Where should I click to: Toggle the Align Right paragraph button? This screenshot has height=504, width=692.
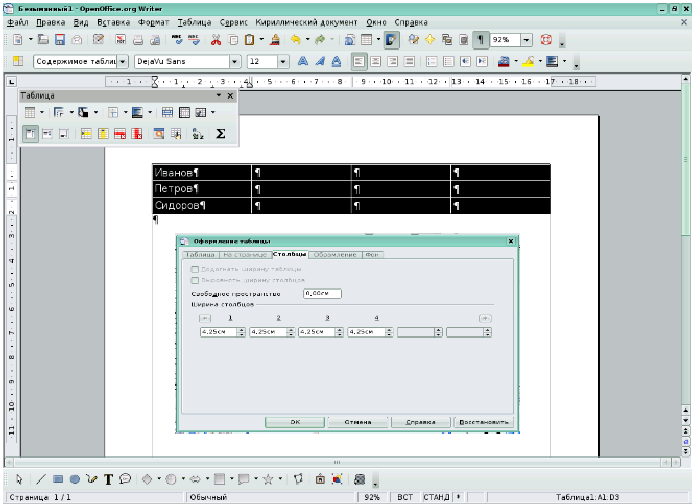click(x=392, y=61)
